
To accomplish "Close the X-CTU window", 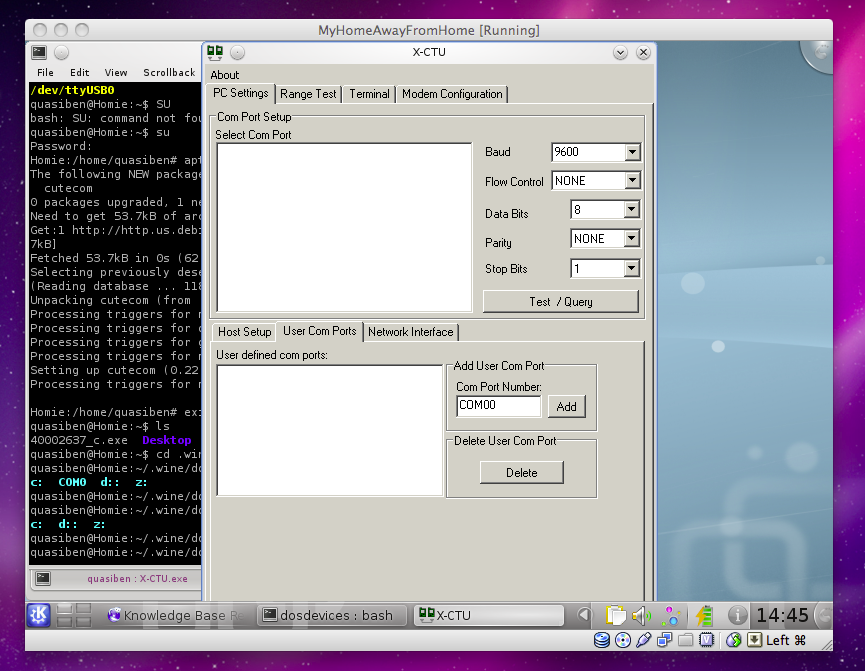I will tap(643, 52).
